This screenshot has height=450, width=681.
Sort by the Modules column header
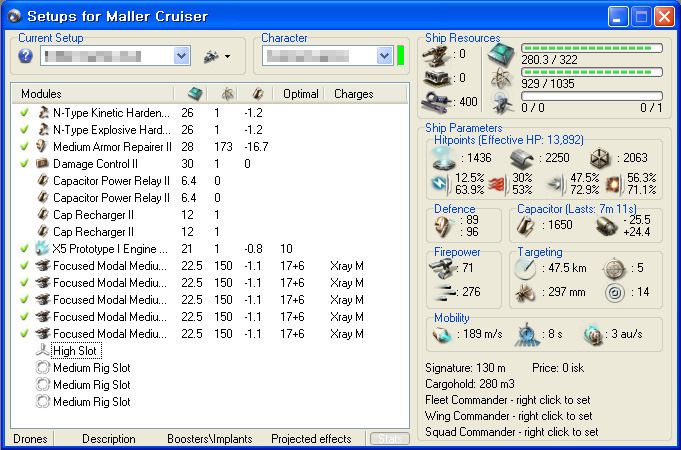point(41,94)
